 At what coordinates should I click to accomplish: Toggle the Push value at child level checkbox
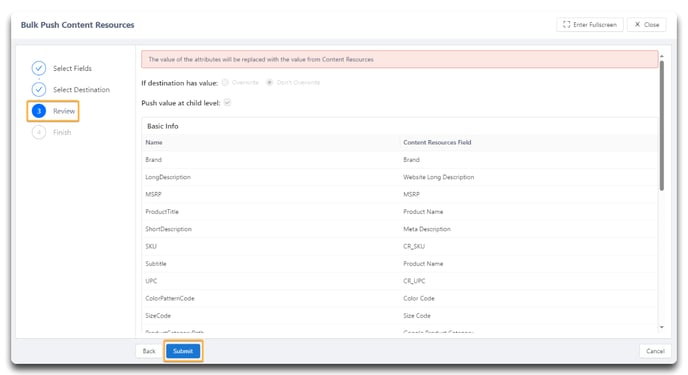point(227,103)
